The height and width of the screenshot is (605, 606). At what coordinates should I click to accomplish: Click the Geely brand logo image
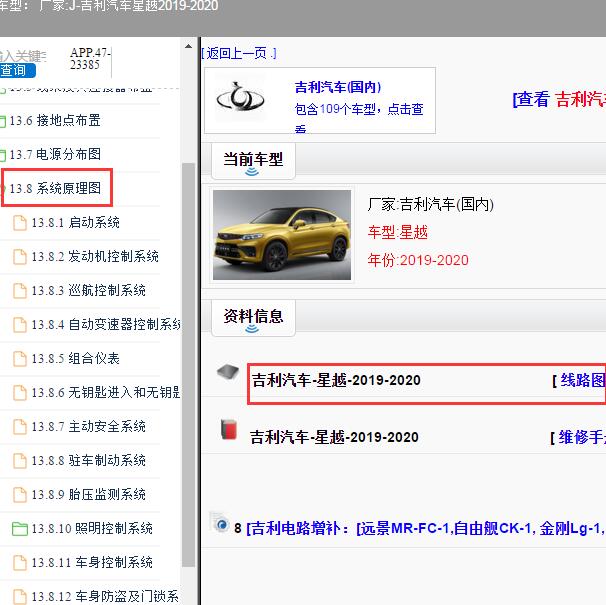pyautogui.click(x=240, y=97)
